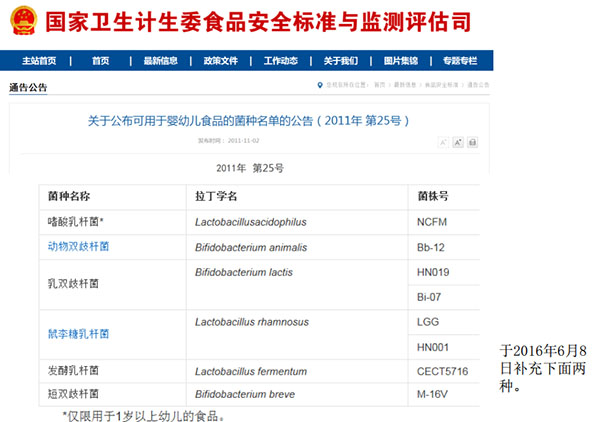Screen dimensions: 600x422
Task: Increase font size with A+ icon
Action: coord(458,143)
